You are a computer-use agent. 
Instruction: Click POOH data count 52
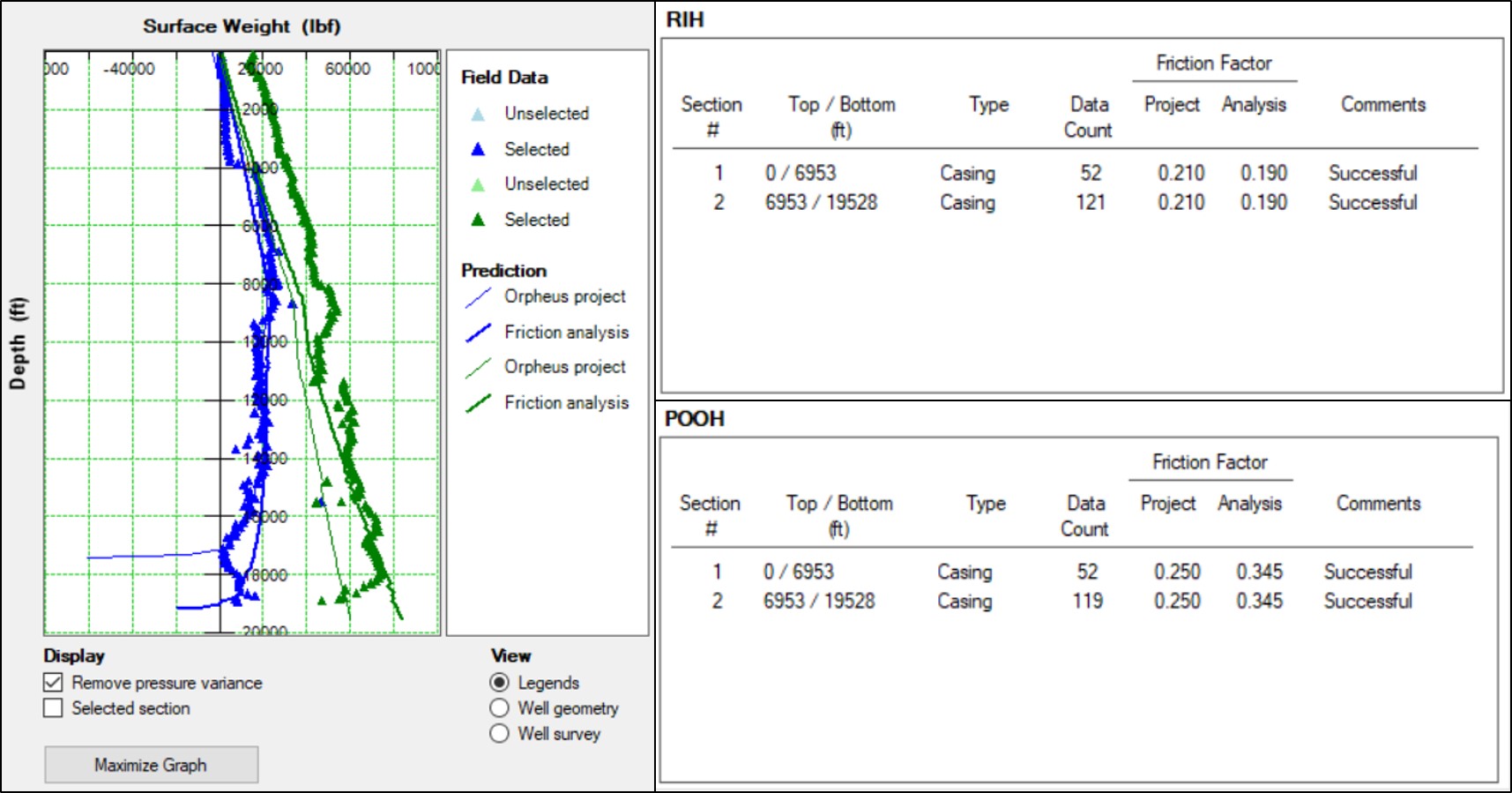point(1087,572)
